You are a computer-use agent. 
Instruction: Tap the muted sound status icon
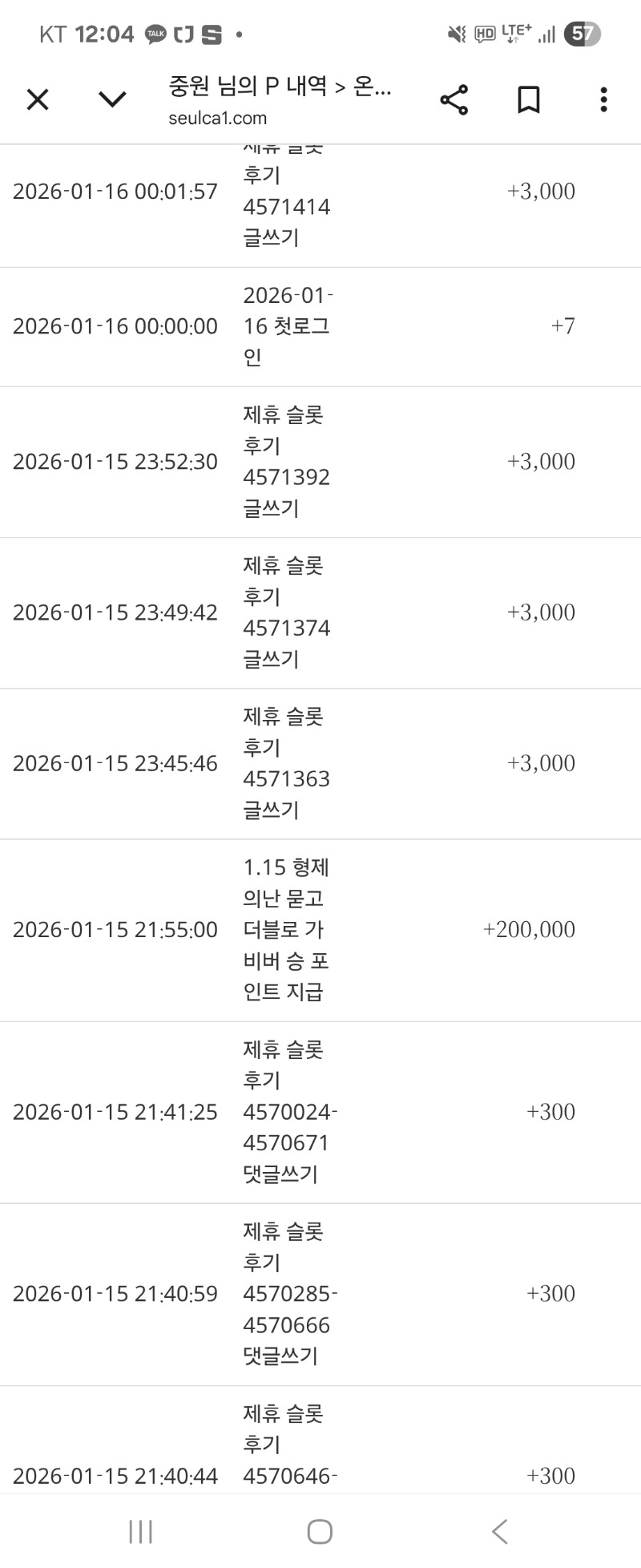[457, 34]
